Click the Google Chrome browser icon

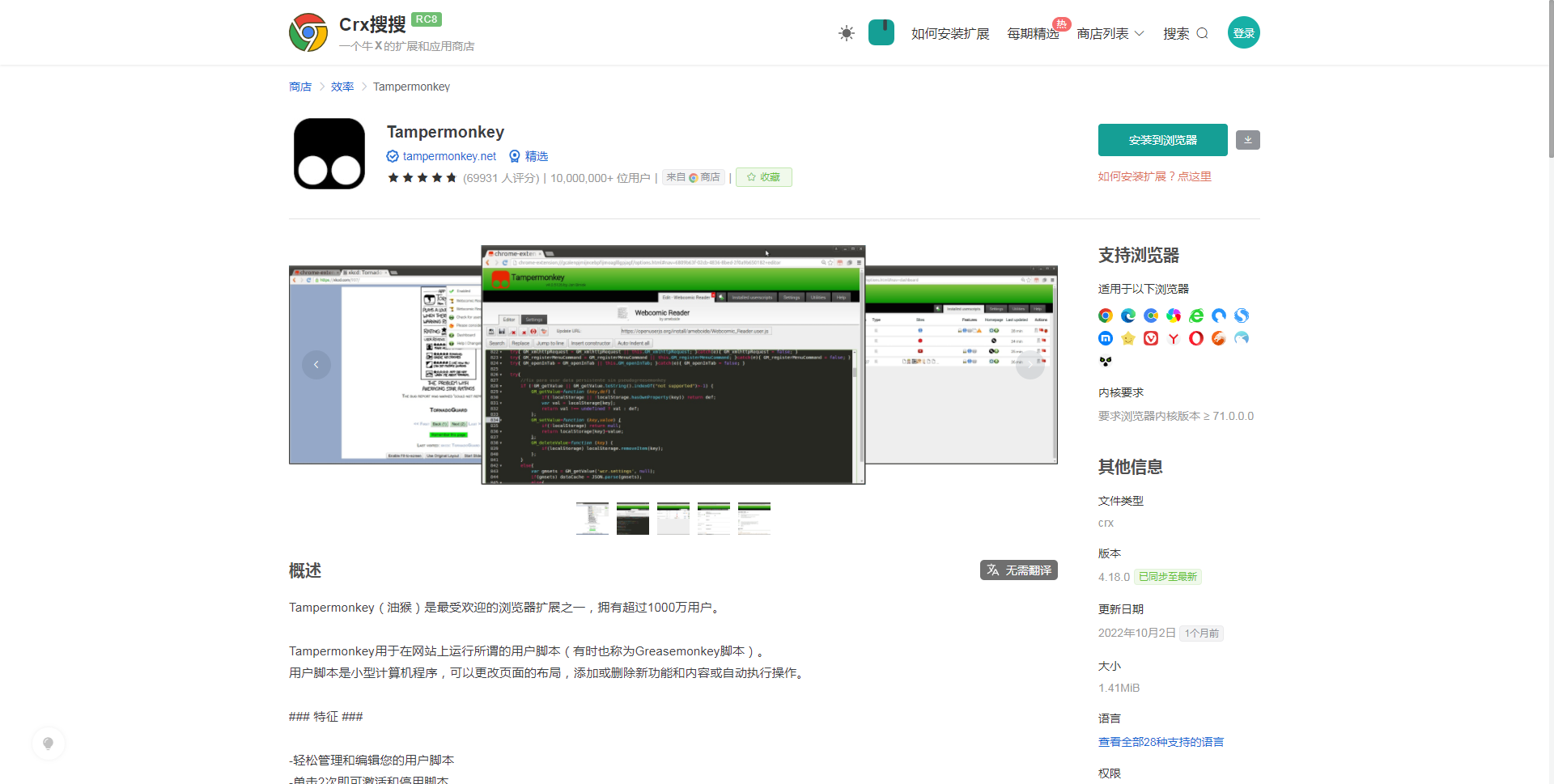coord(1106,316)
